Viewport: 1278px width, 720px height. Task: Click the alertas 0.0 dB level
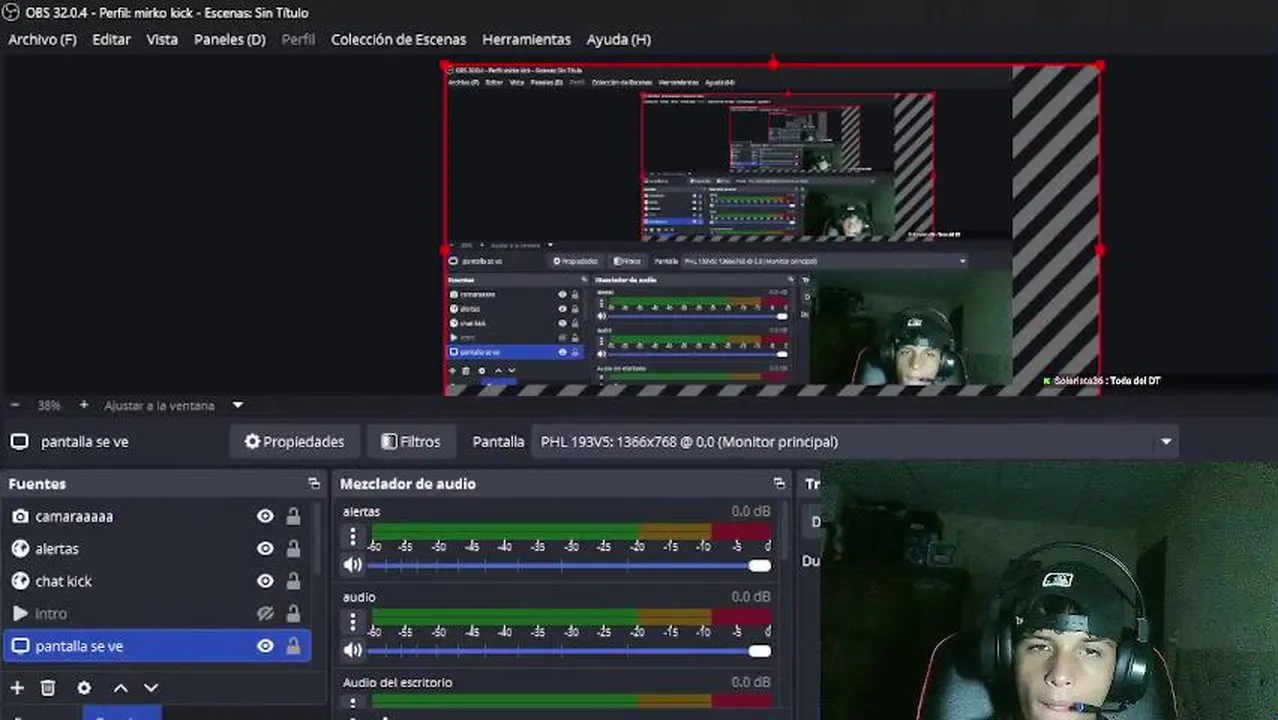[751, 511]
